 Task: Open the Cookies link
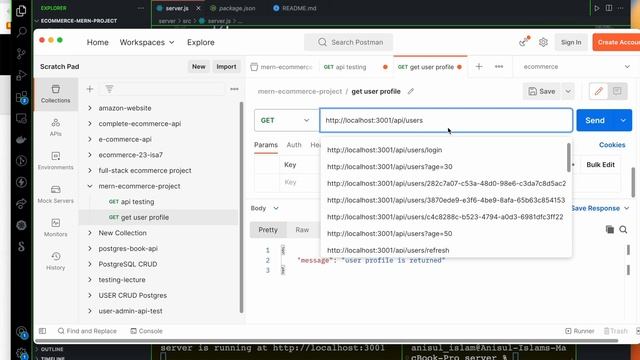[x=612, y=145]
